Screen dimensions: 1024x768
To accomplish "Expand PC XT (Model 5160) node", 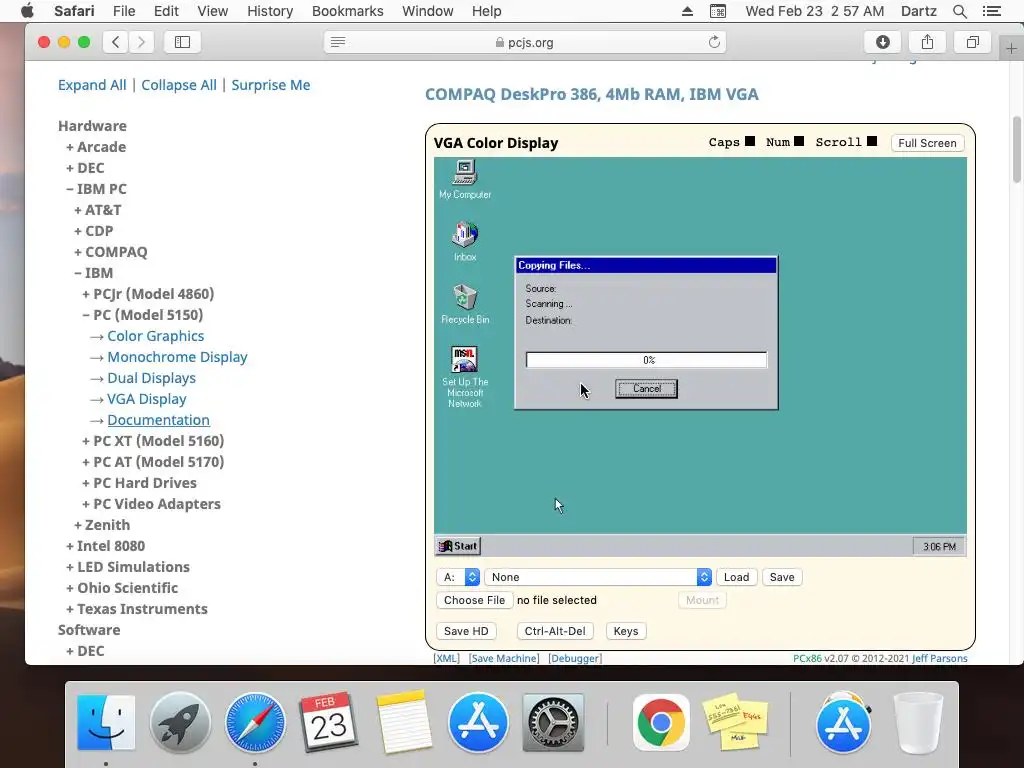I will [x=153, y=441].
